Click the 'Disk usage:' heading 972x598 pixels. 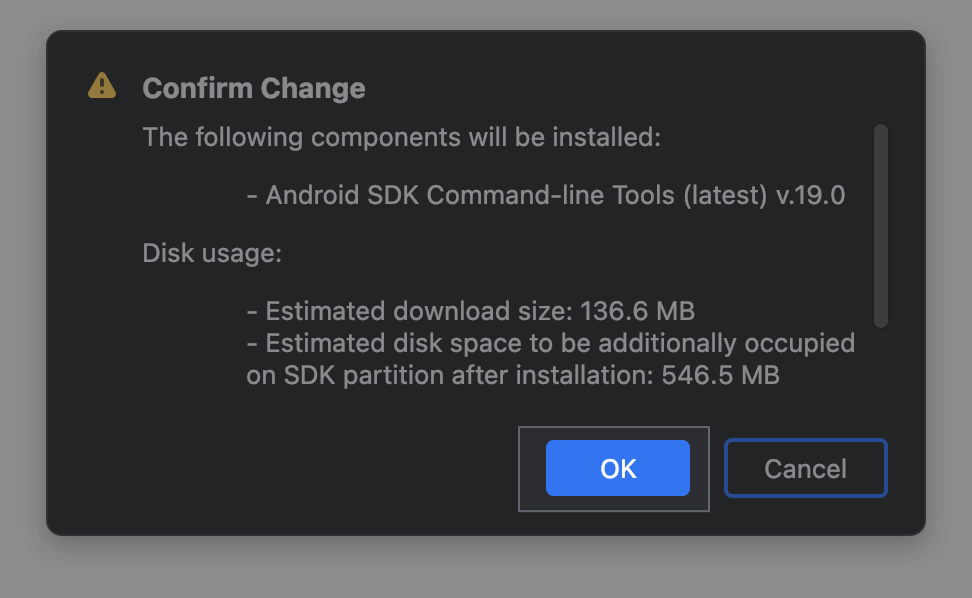click(212, 253)
